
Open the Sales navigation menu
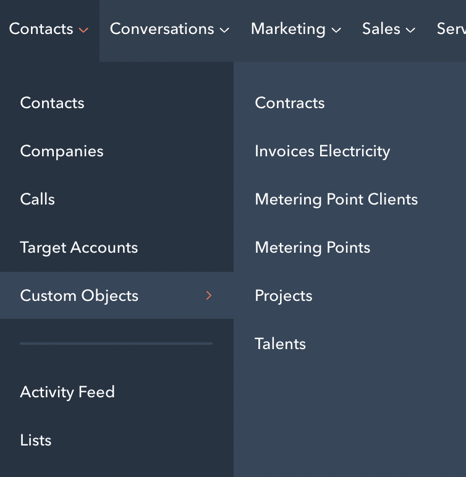(x=389, y=29)
